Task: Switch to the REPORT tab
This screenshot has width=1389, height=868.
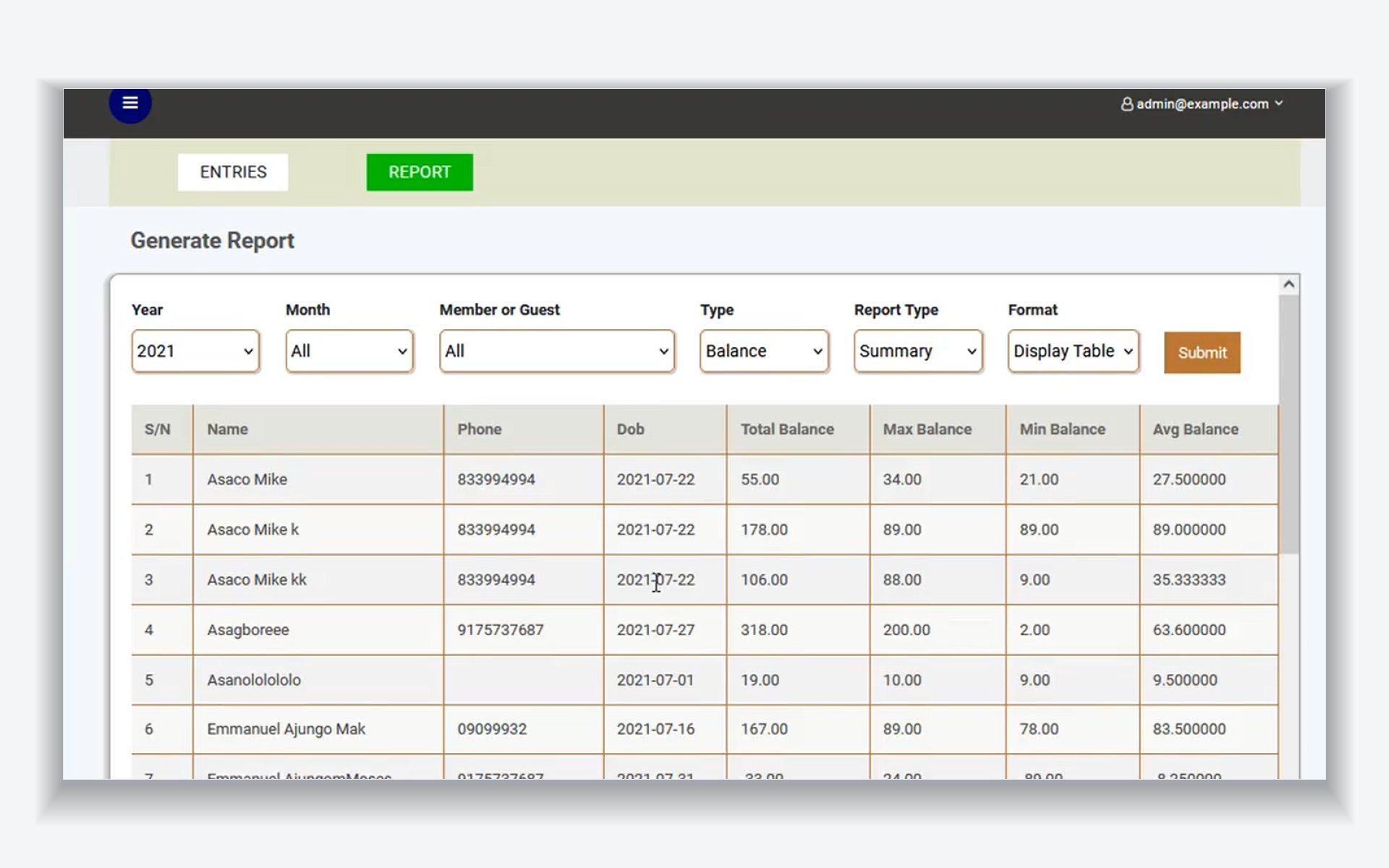Action: tap(420, 172)
